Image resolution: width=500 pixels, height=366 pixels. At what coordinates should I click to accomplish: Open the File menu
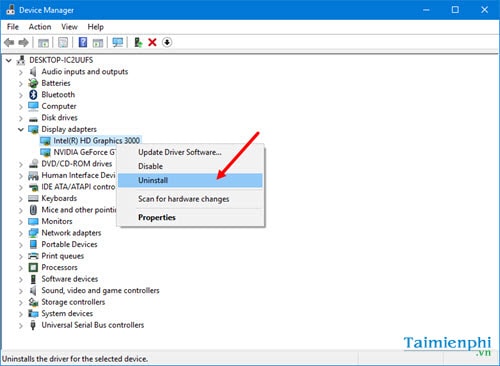[x=13, y=27]
